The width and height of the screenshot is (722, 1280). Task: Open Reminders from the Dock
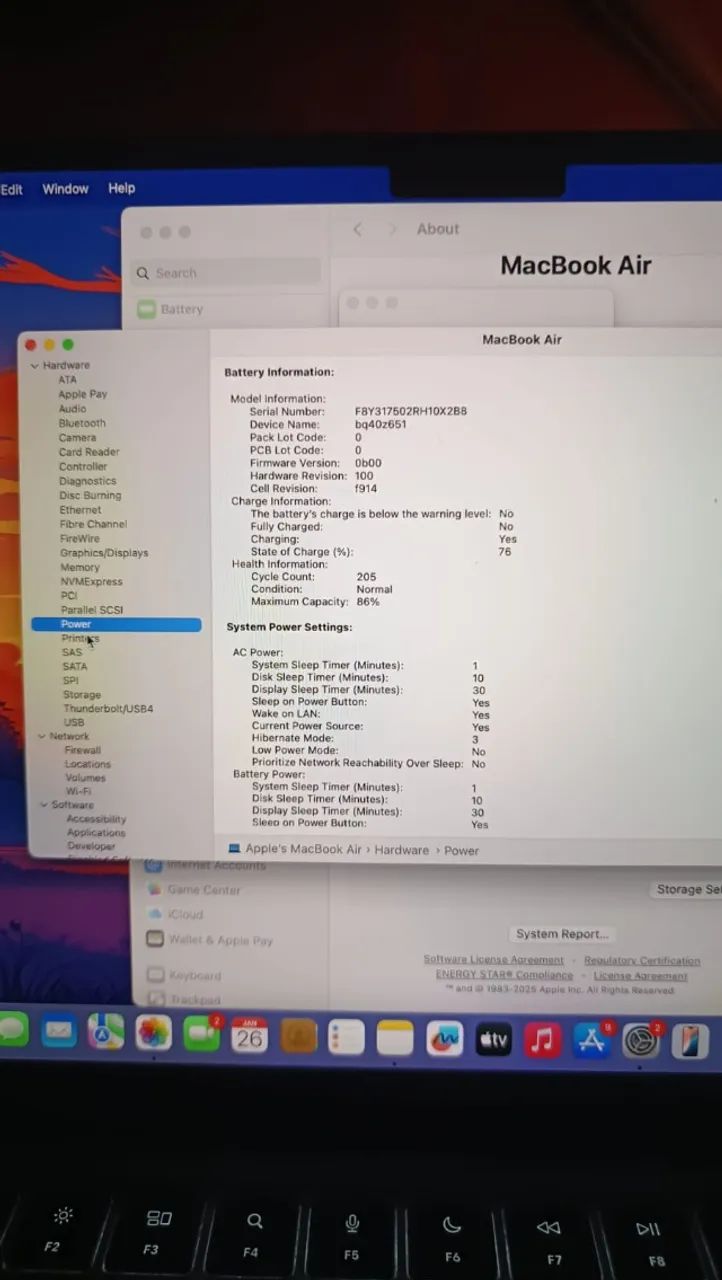(x=346, y=1037)
